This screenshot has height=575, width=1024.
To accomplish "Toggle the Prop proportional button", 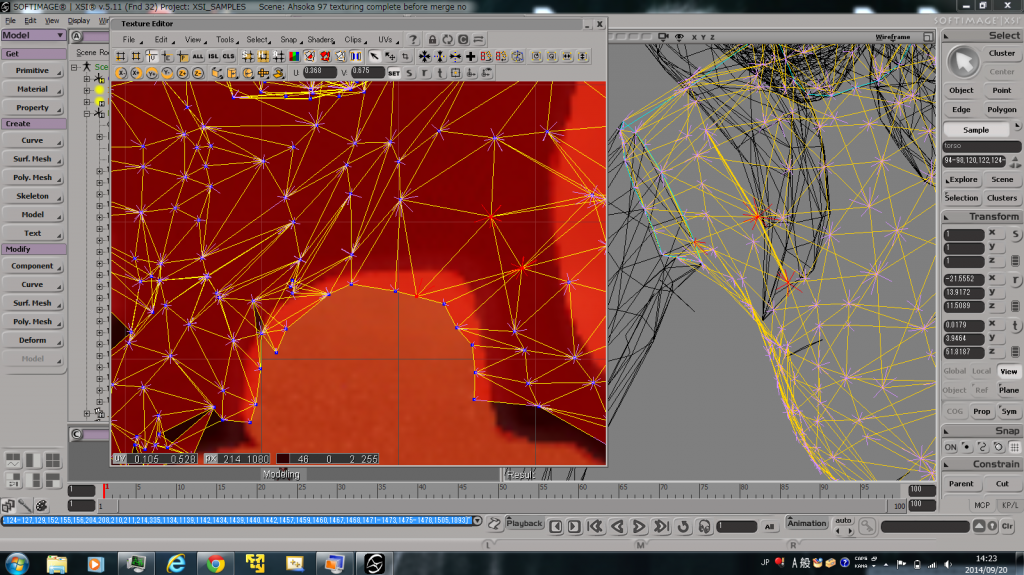I will click(x=982, y=411).
